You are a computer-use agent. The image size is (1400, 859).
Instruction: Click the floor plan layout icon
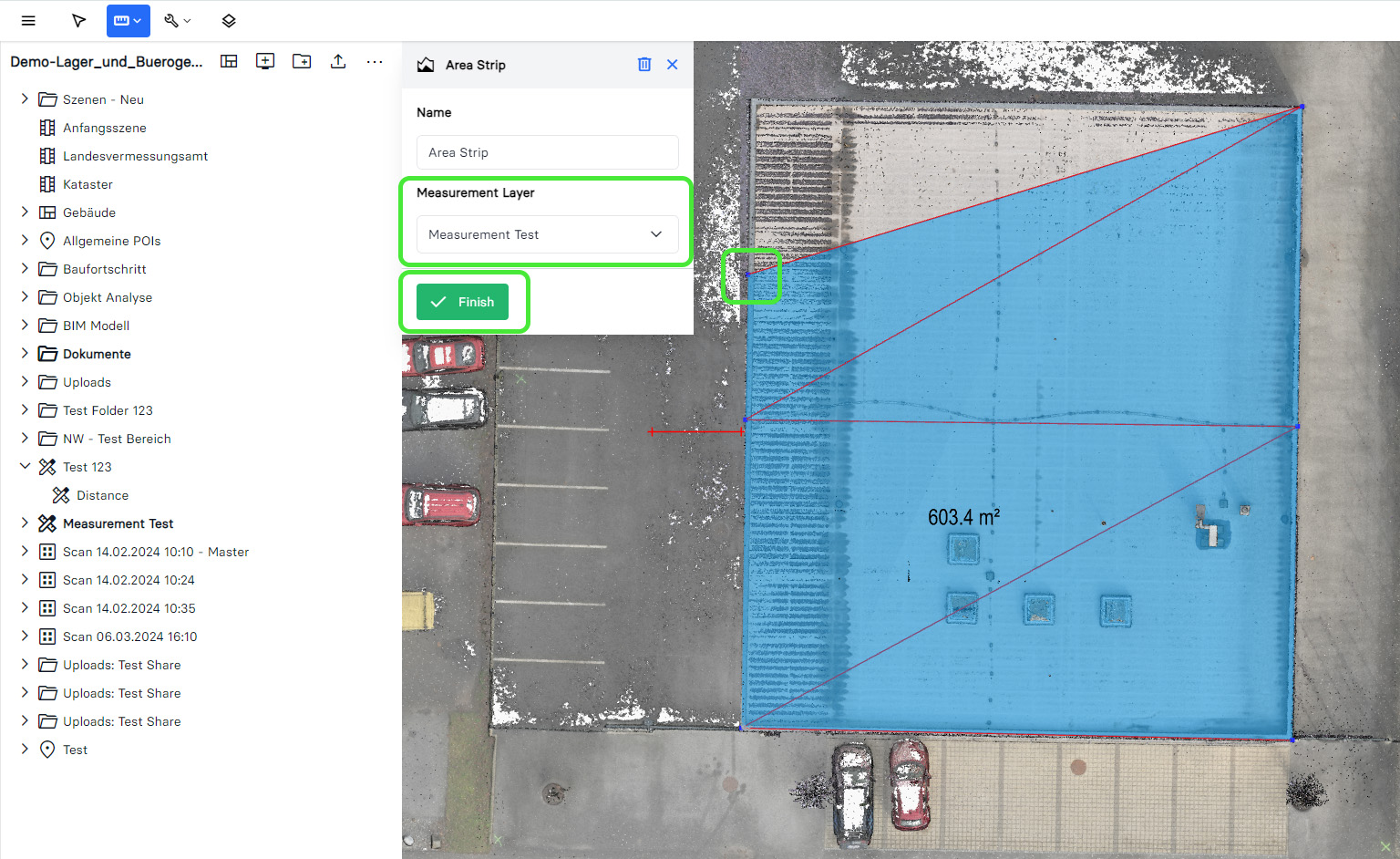[x=229, y=61]
